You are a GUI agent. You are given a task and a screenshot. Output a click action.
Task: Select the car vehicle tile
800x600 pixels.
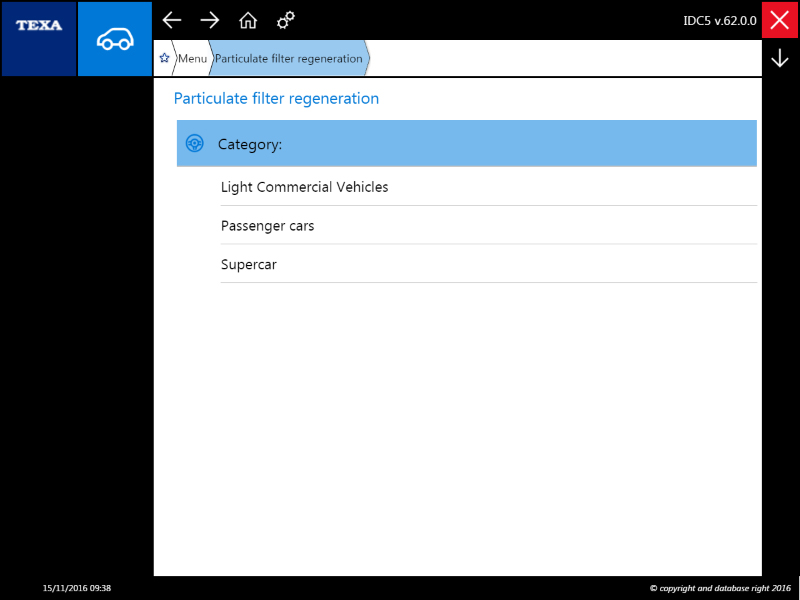pyautogui.click(x=115, y=39)
